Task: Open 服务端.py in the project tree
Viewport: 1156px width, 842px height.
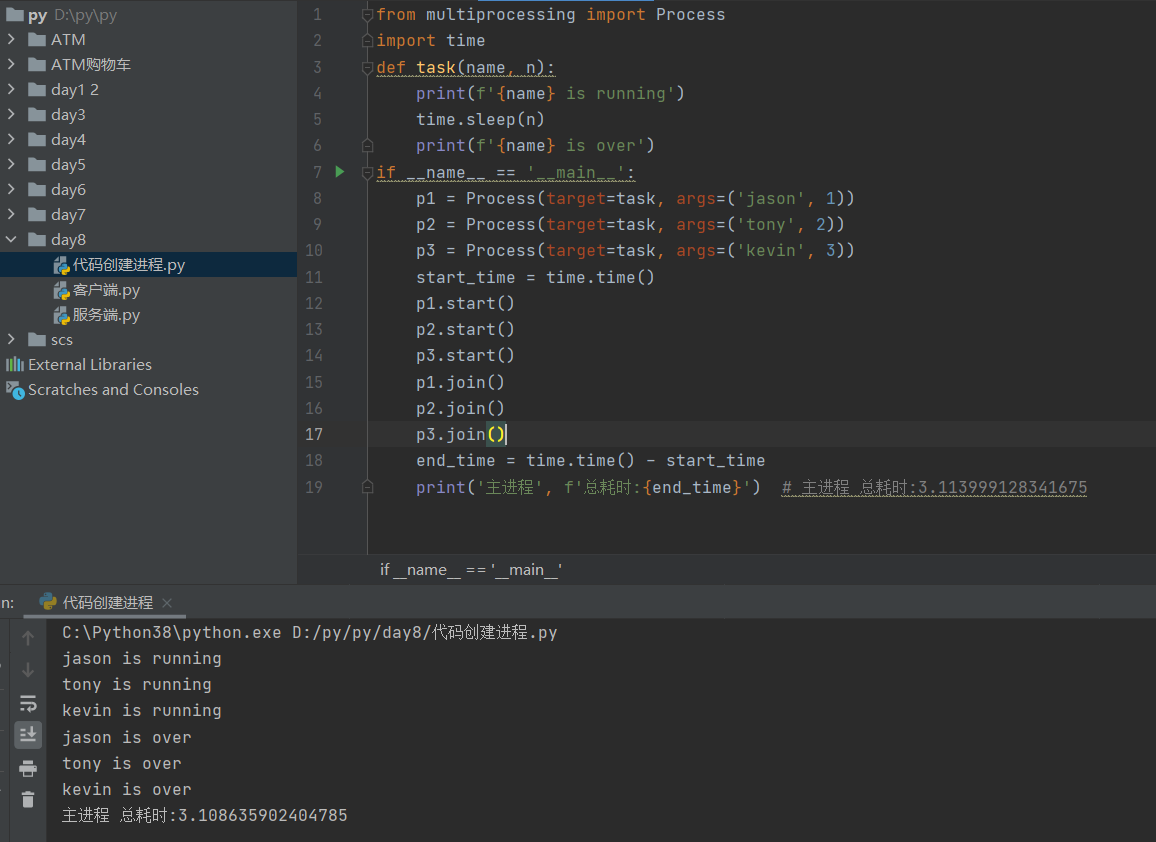Action: click(106, 315)
